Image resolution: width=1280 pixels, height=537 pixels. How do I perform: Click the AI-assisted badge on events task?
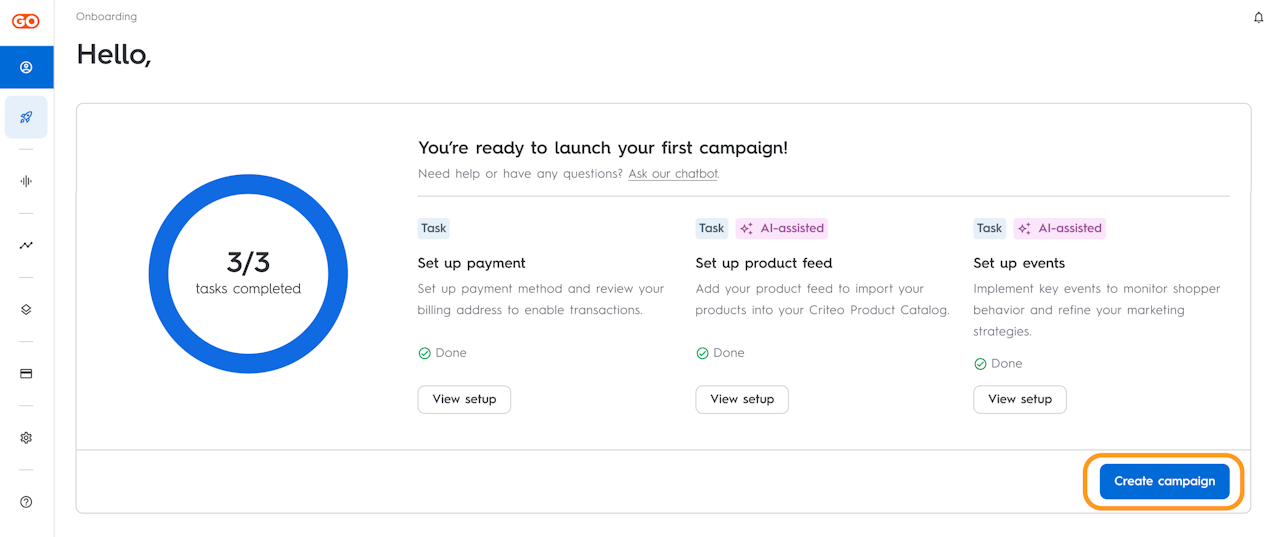pyautogui.click(x=1060, y=228)
